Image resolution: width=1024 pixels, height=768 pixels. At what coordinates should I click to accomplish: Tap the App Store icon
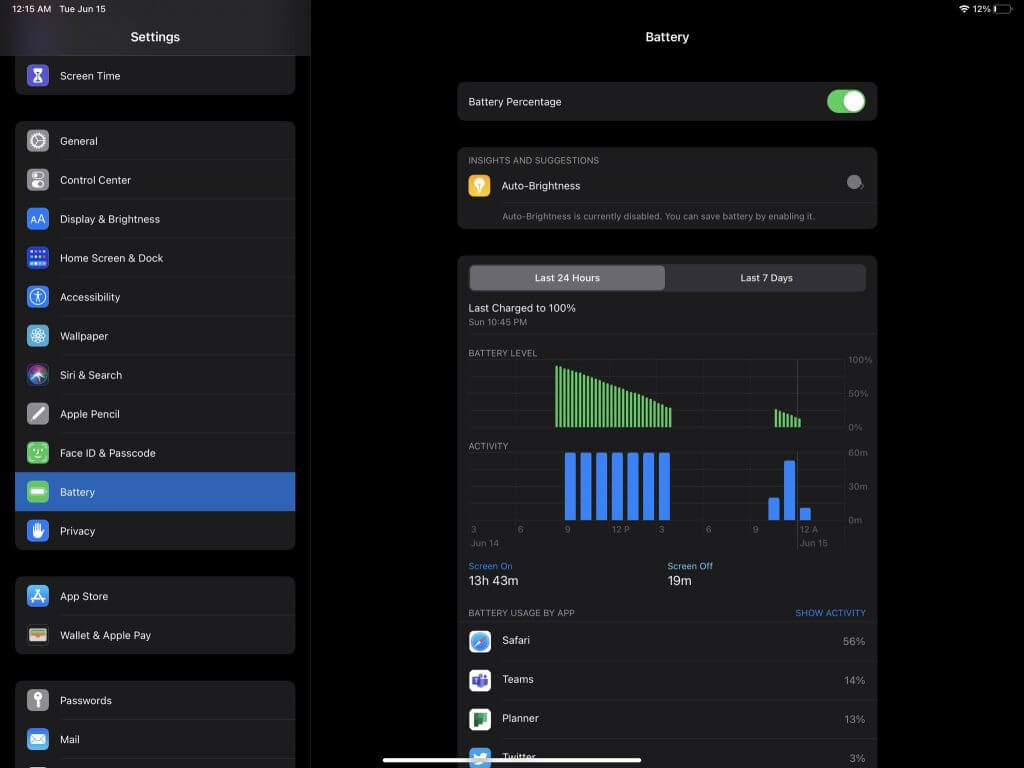pyautogui.click(x=38, y=596)
